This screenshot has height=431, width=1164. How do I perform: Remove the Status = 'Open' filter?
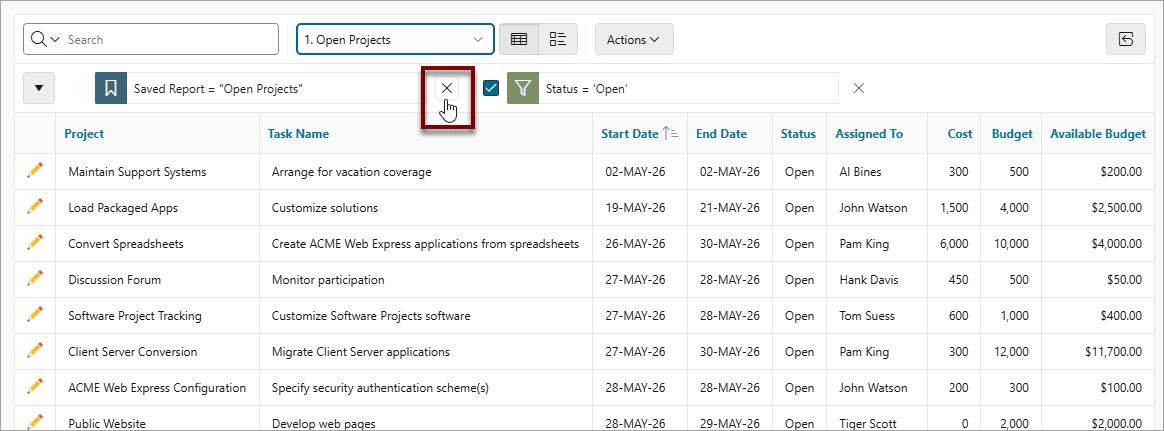pyautogui.click(x=859, y=88)
